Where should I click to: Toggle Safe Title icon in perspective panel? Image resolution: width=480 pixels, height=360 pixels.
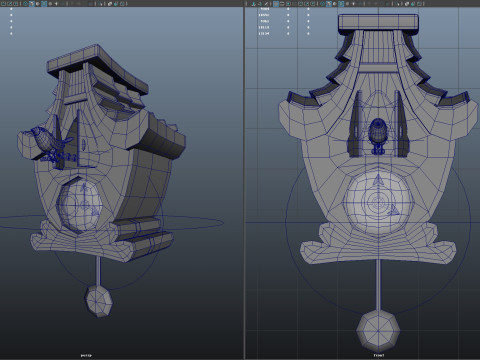coord(16,4)
